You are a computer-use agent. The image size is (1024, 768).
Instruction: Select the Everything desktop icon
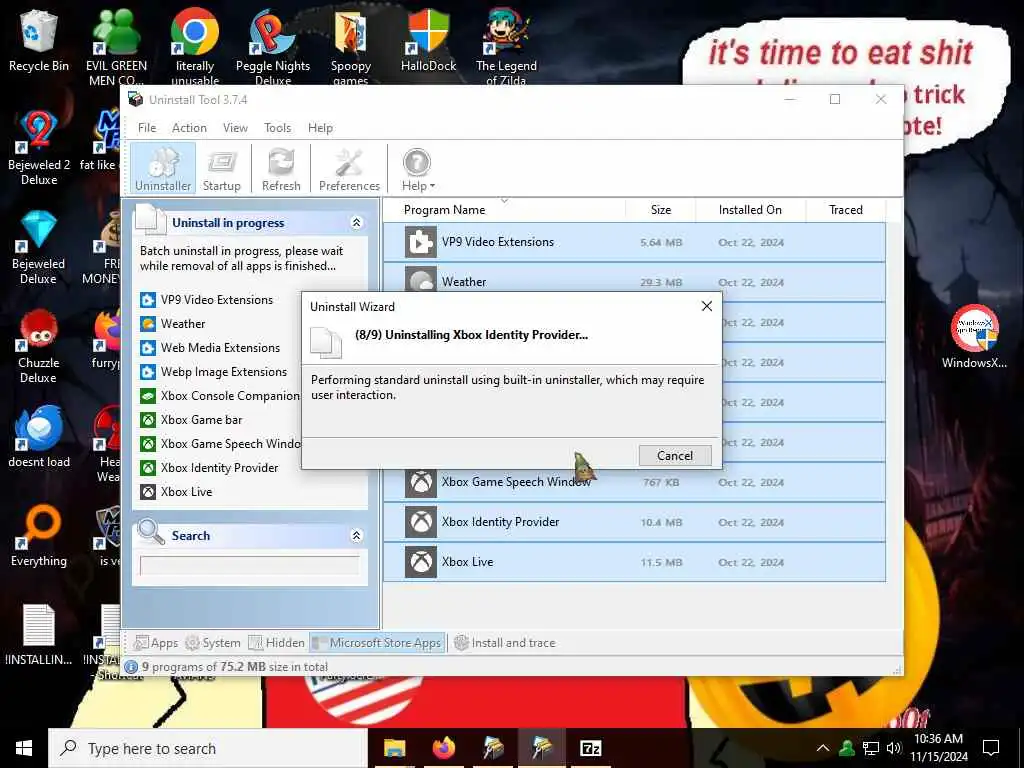pos(39,536)
